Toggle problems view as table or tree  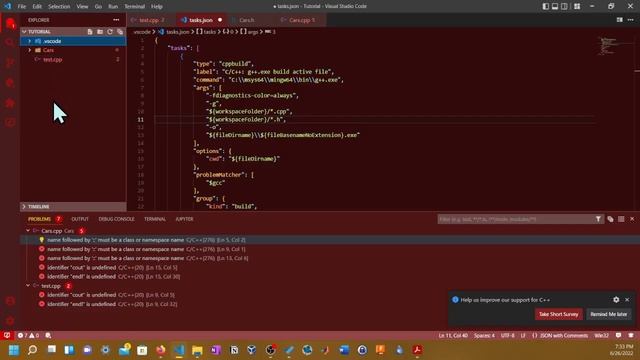pos(621,219)
